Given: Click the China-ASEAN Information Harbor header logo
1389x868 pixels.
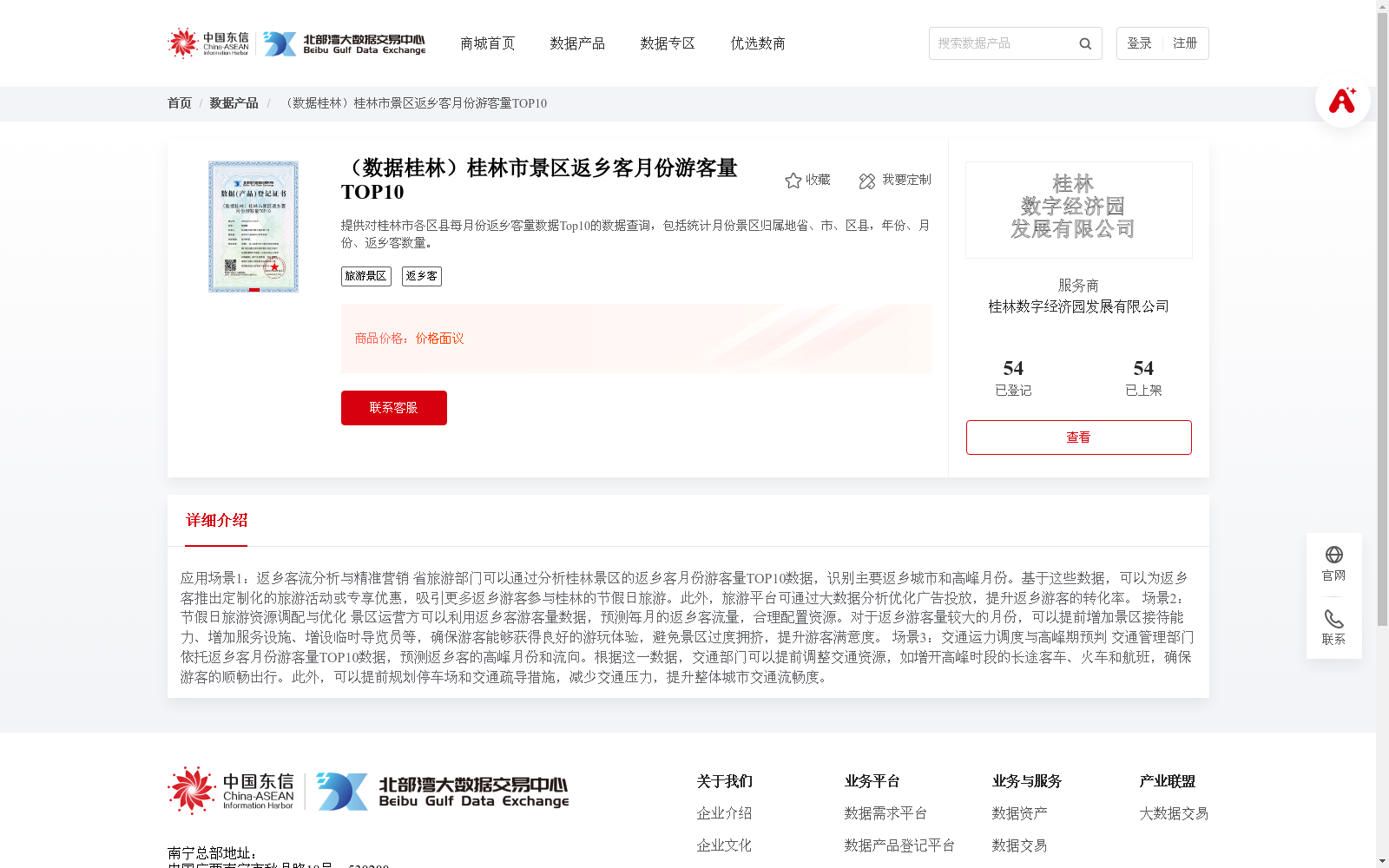Looking at the screenshot, I should point(208,43).
